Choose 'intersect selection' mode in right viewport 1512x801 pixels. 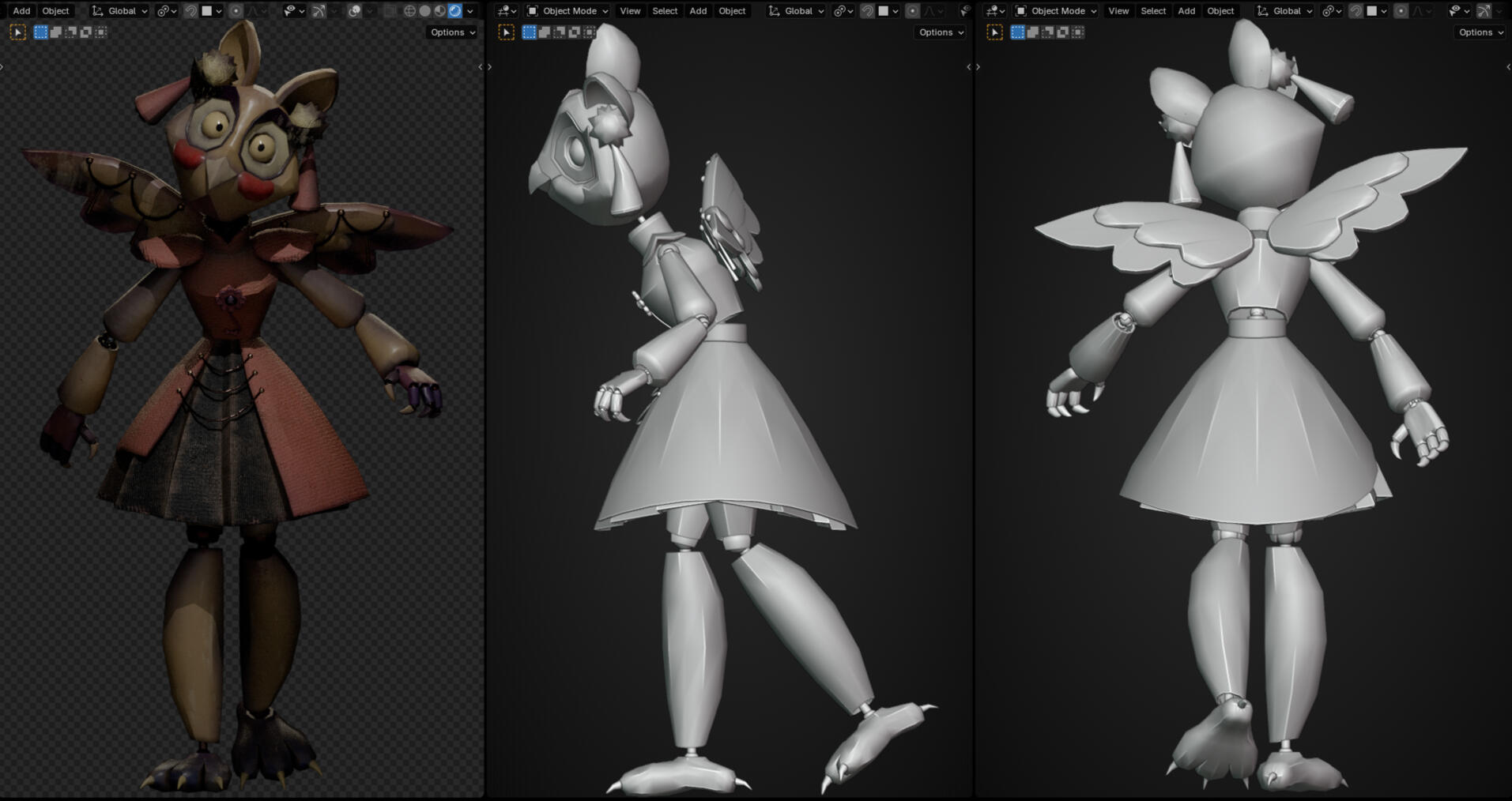pos(1078,32)
